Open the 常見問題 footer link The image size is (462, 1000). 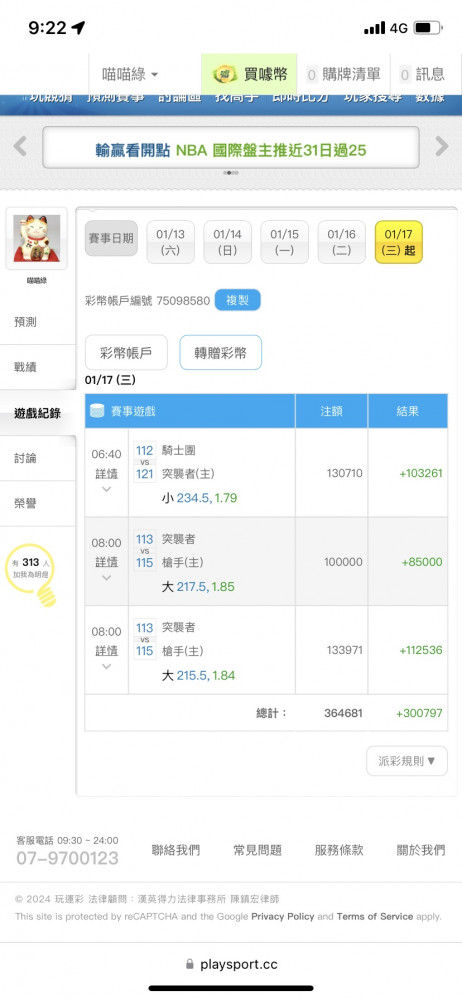258,850
